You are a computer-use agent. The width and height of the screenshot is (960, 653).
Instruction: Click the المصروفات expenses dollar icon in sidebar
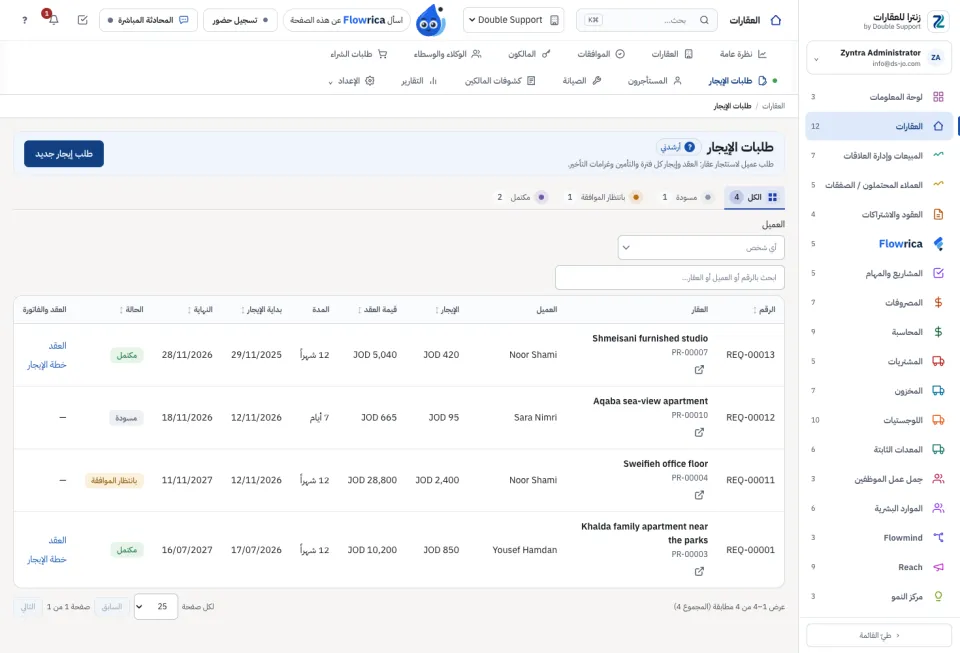[x=938, y=302]
